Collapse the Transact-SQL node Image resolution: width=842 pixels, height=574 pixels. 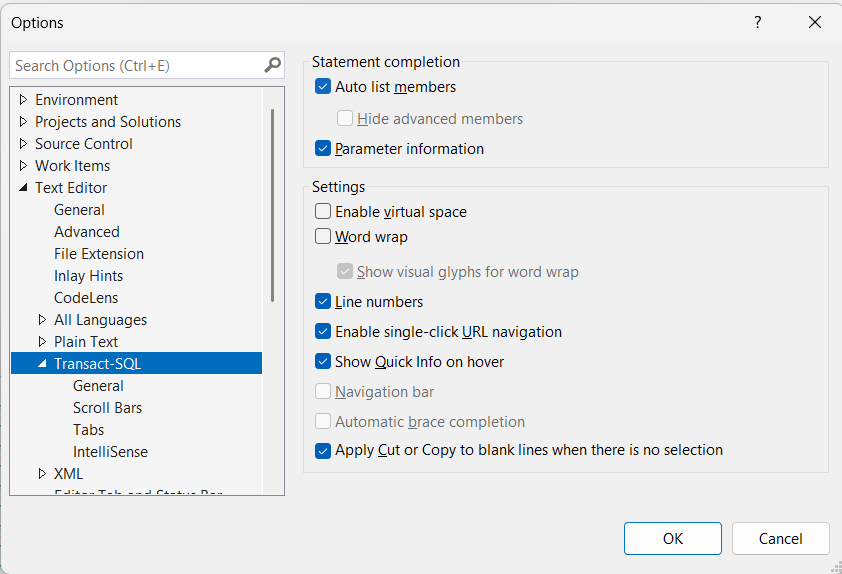click(x=42, y=364)
